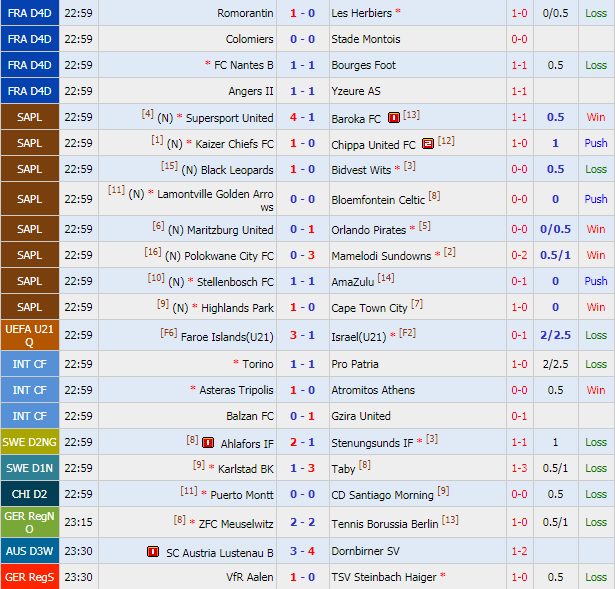The image size is (615, 589).
Task: Open TSV Steinbach Haiger team page
Action: click(384, 577)
